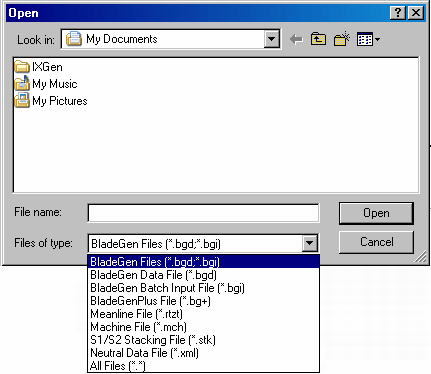Choose BladeGen Batch Input File (*.bgi)
This screenshot has height=374, width=431.
[203, 288]
